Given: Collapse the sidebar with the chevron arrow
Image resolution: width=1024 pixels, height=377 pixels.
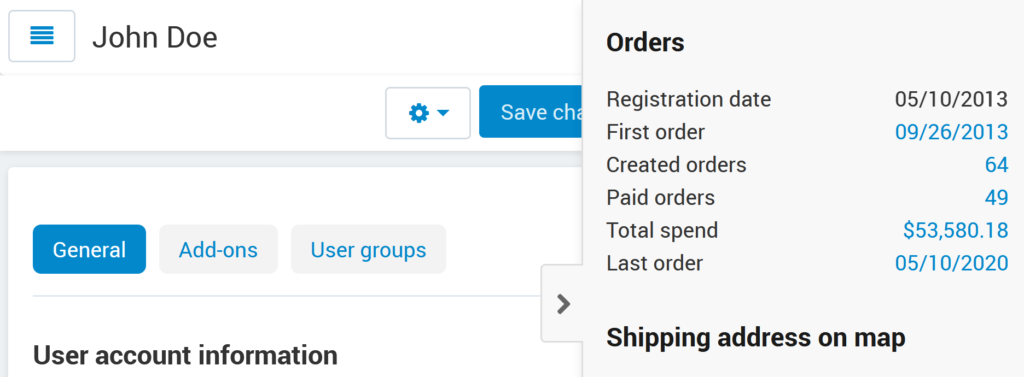Looking at the screenshot, I should [x=562, y=304].
